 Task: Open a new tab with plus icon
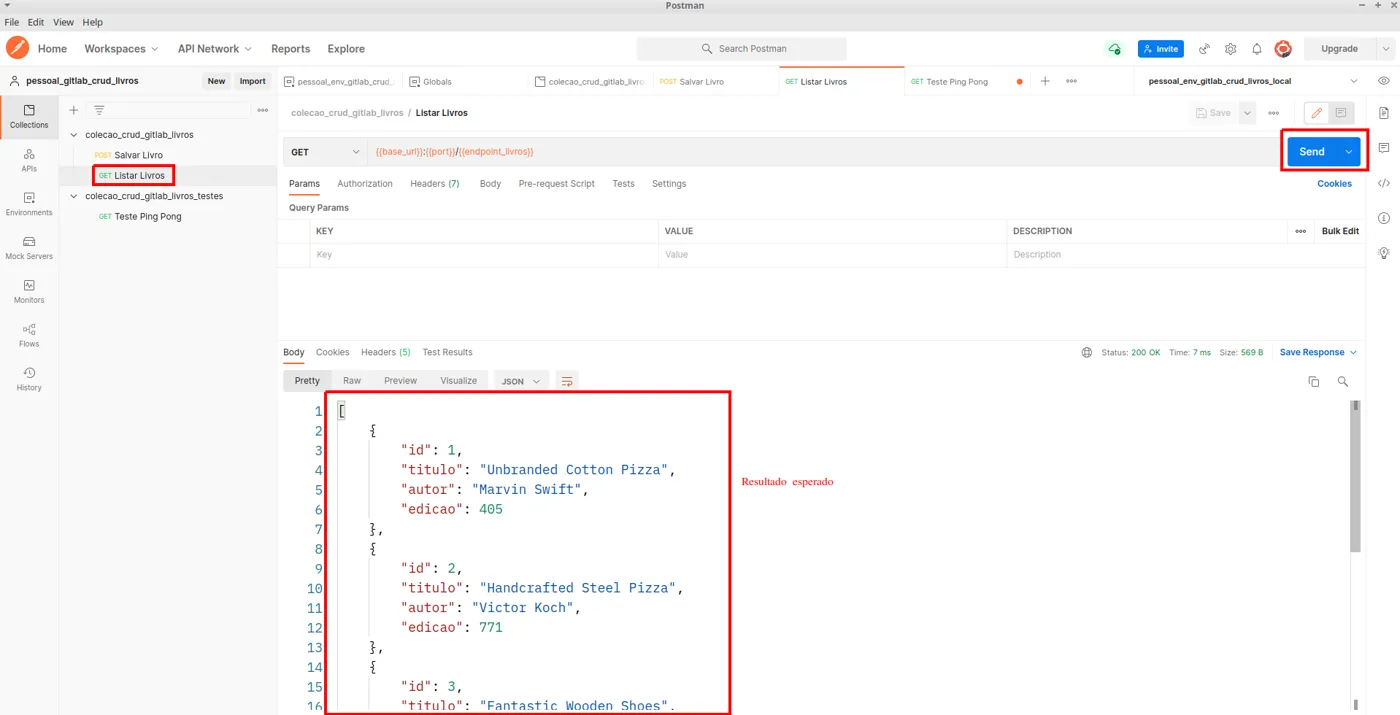tap(1045, 81)
